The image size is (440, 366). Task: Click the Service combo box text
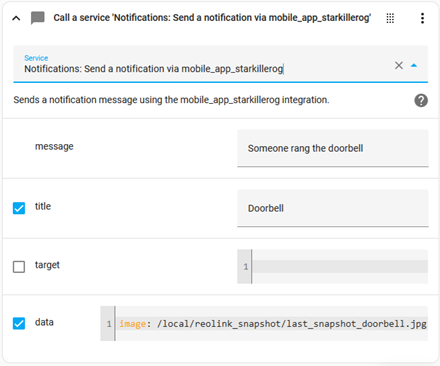[x=154, y=69]
